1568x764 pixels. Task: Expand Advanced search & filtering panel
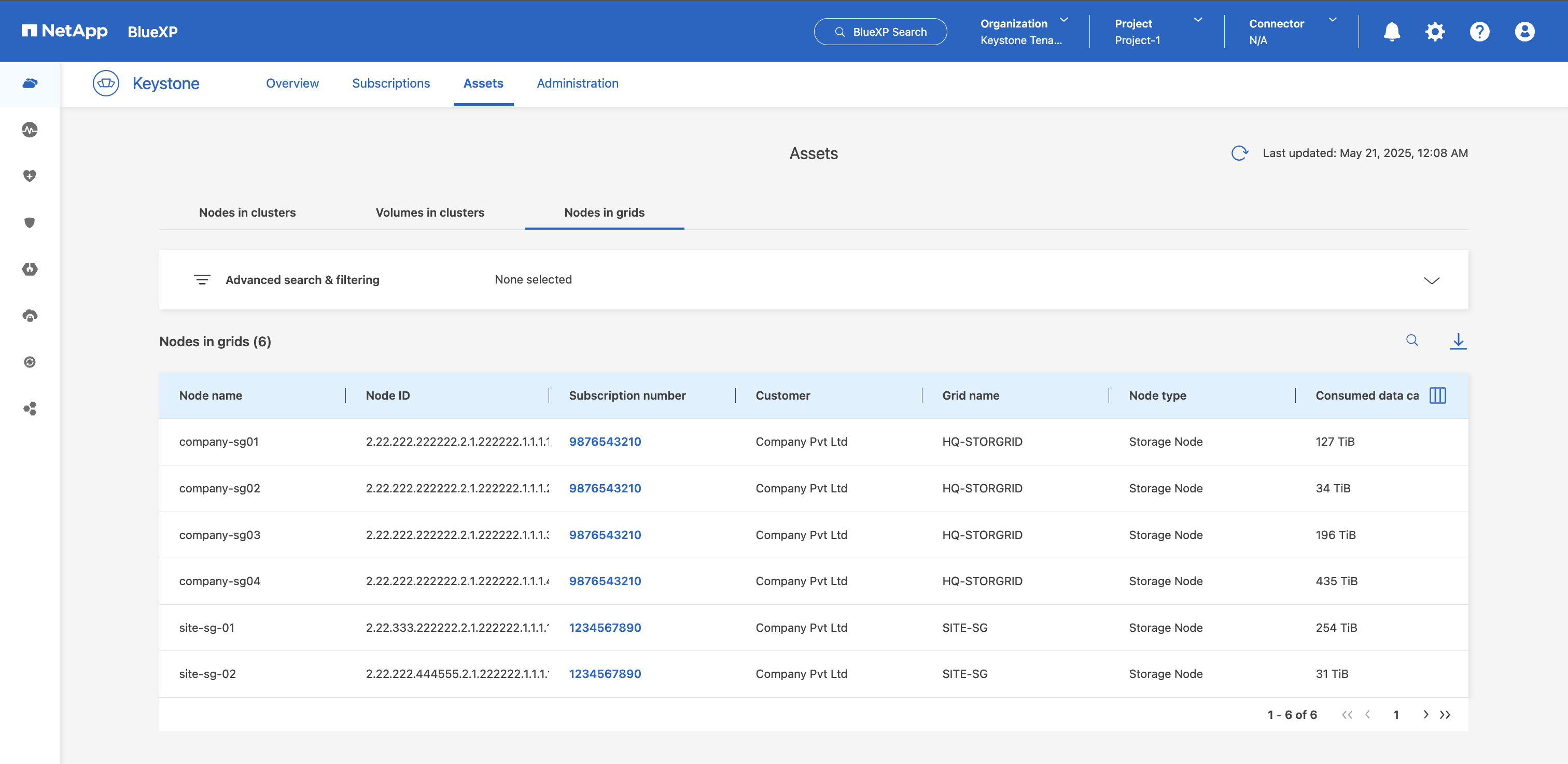[x=1431, y=280]
